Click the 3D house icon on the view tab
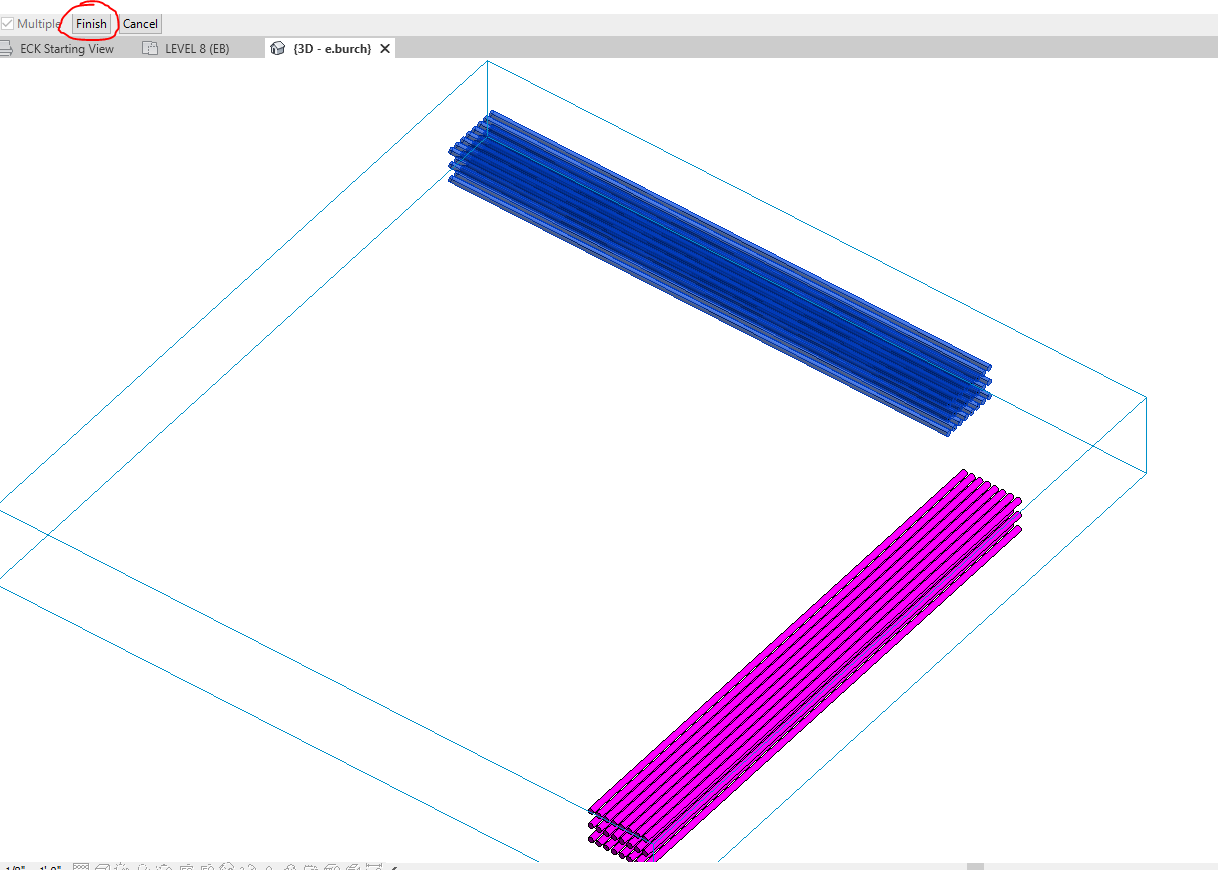Viewport: 1218px width, 870px height. point(277,47)
